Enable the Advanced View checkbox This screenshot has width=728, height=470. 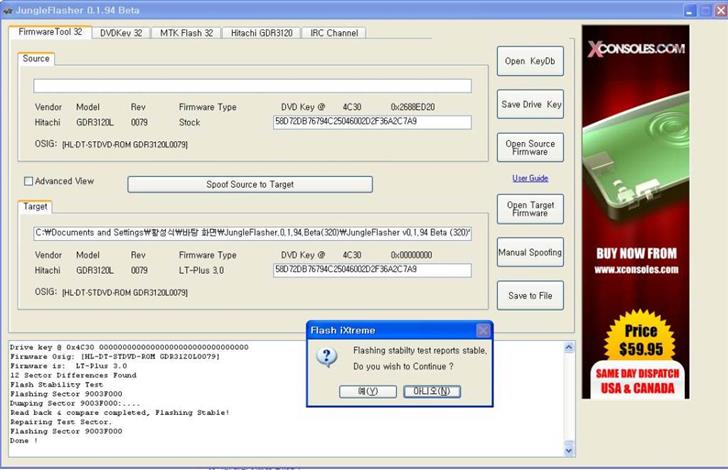tap(28, 181)
